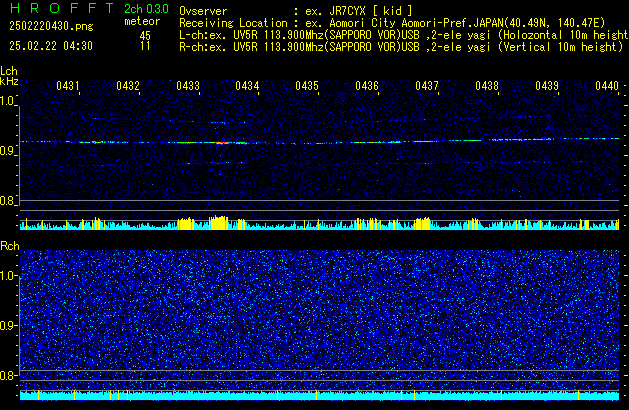
Task: Select the Receiving Location Aomori City line
Action: point(392,23)
